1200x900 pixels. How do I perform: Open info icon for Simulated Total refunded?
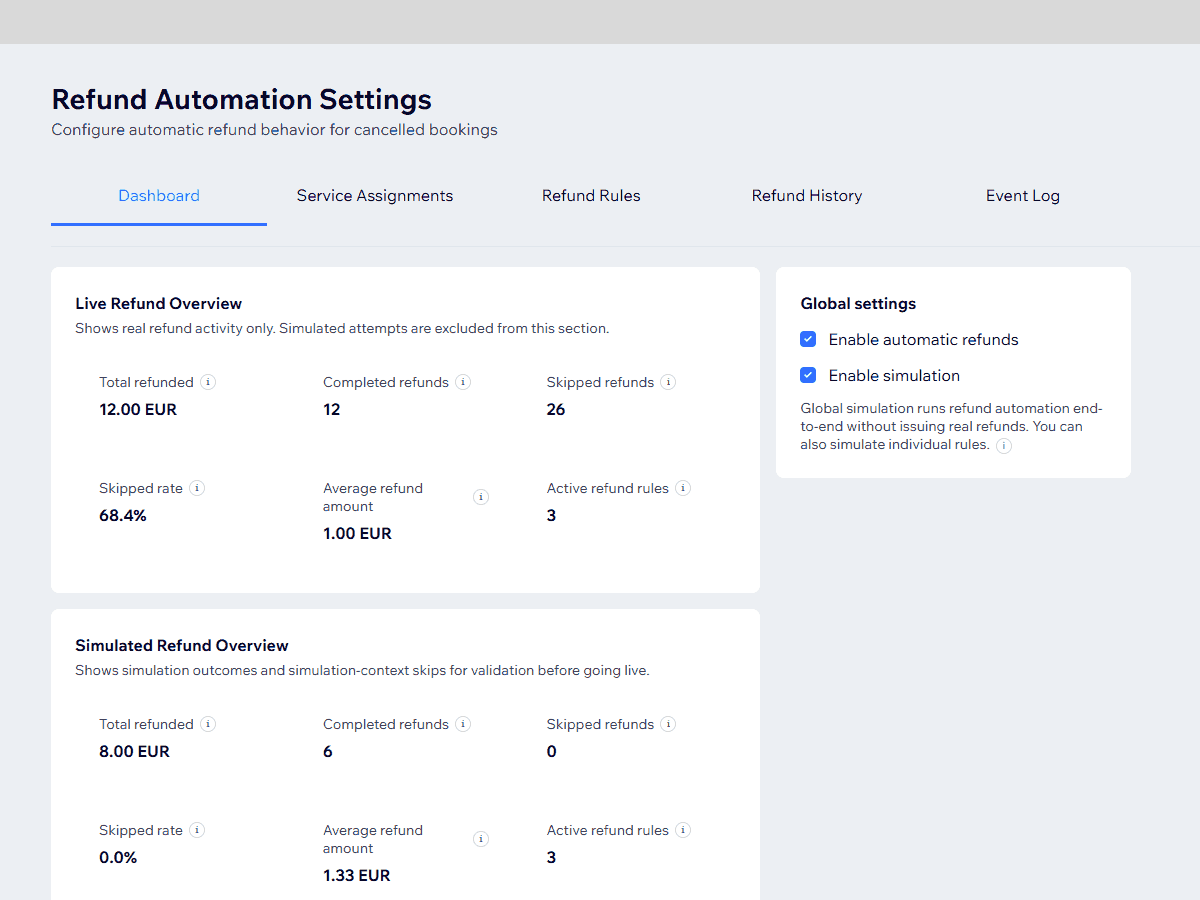coord(208,724)
